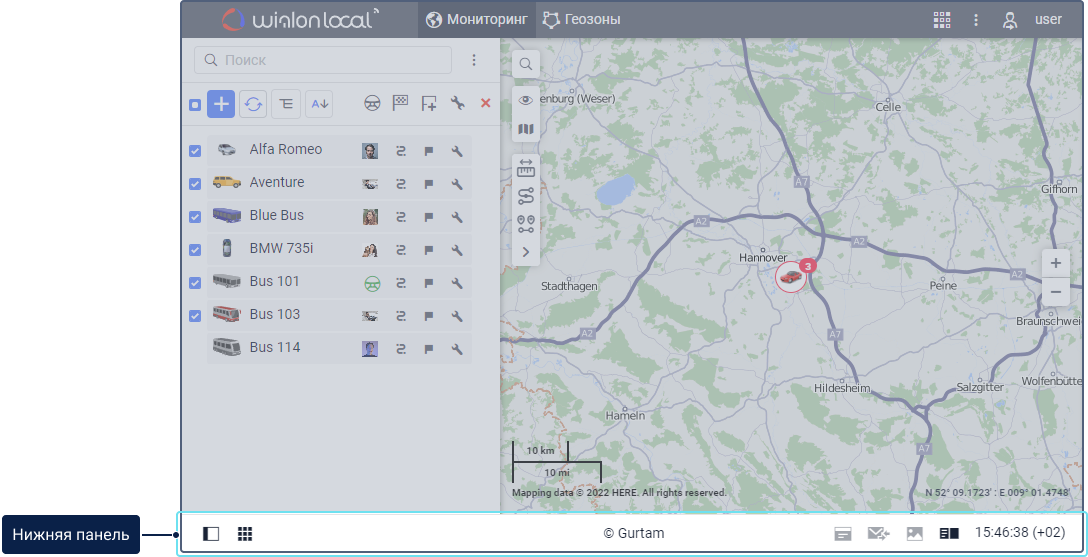Toggle the select-all units checkbox
The width and height of the screenshot is (1088, 557).
pos(195,104)
